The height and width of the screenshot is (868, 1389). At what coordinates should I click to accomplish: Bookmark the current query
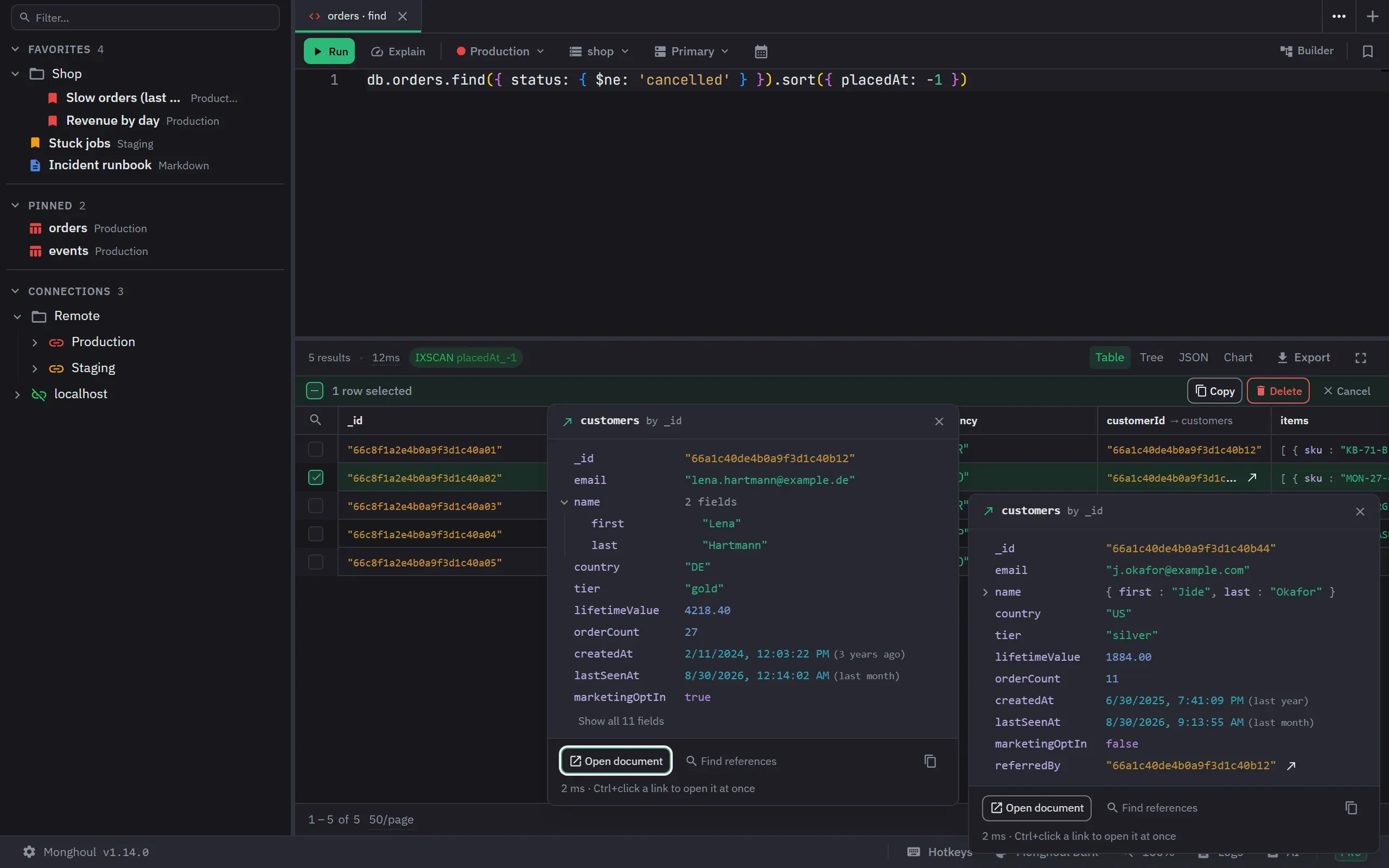1368,51
